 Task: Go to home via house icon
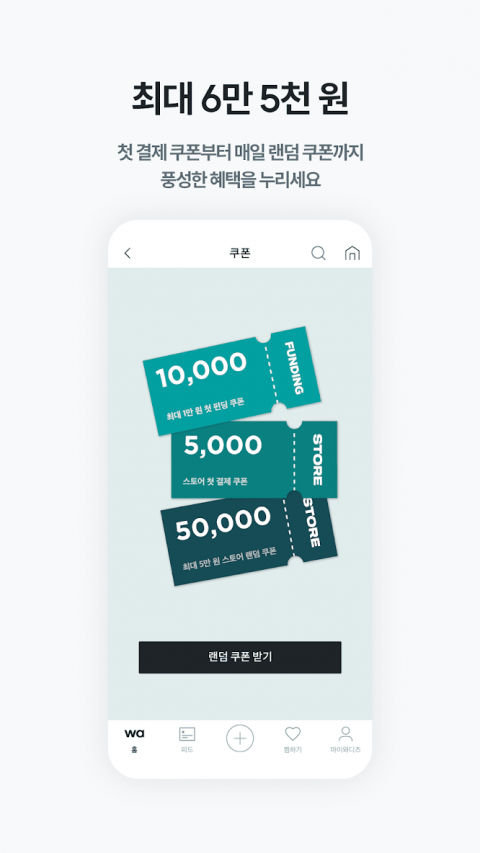pyautogui.click(x=353, y=254)
